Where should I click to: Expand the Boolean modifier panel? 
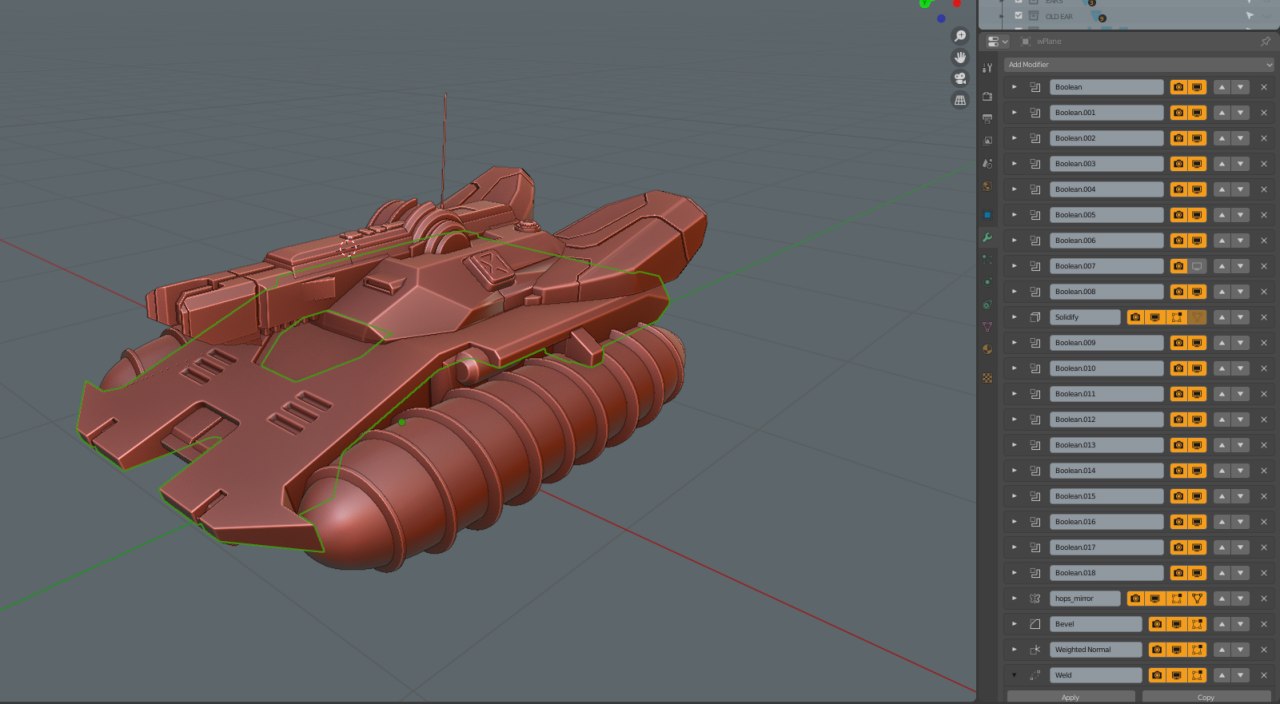click(x=1014, y=87)
